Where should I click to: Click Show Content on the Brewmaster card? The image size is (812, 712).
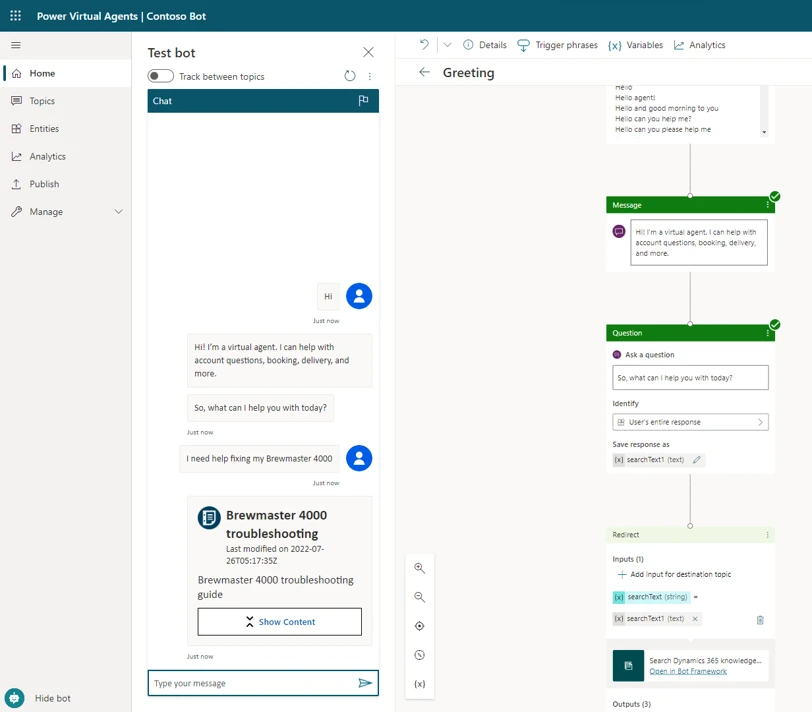[279, 621]
